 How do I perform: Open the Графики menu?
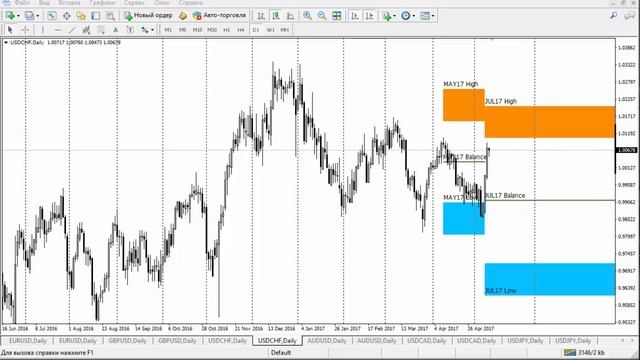[102, 3]
